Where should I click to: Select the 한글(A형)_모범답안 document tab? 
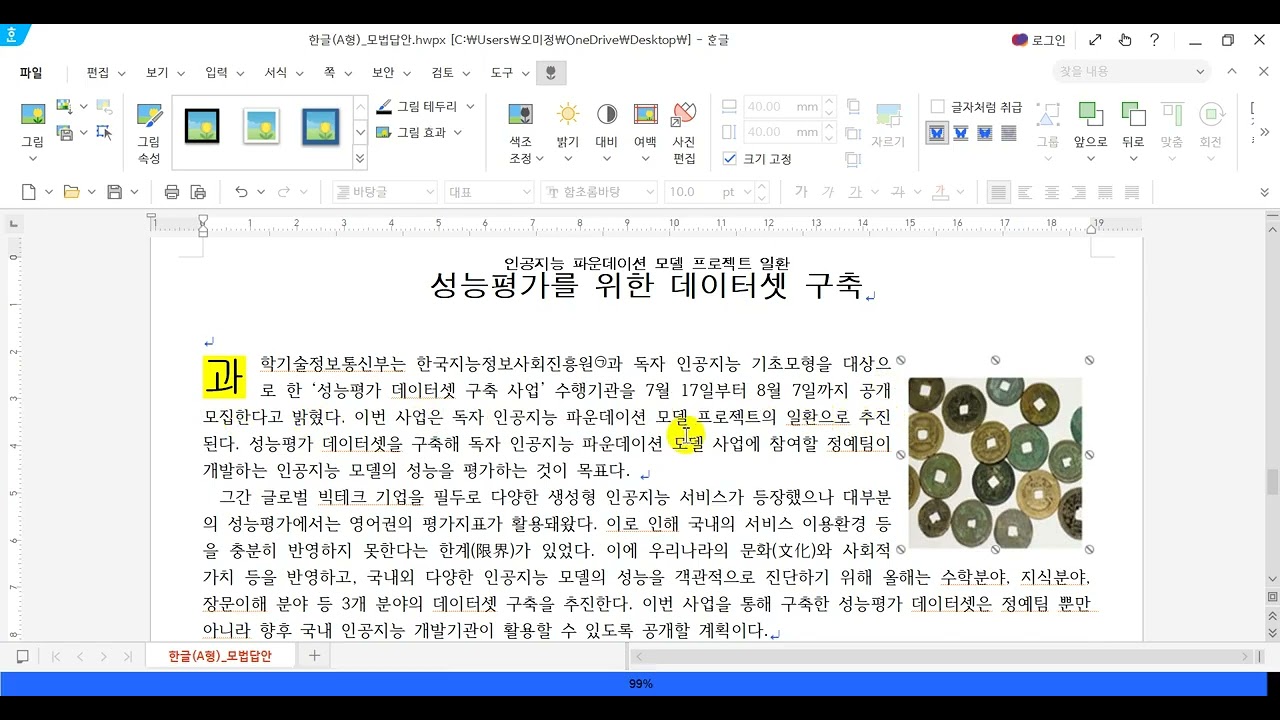(220, 656)
